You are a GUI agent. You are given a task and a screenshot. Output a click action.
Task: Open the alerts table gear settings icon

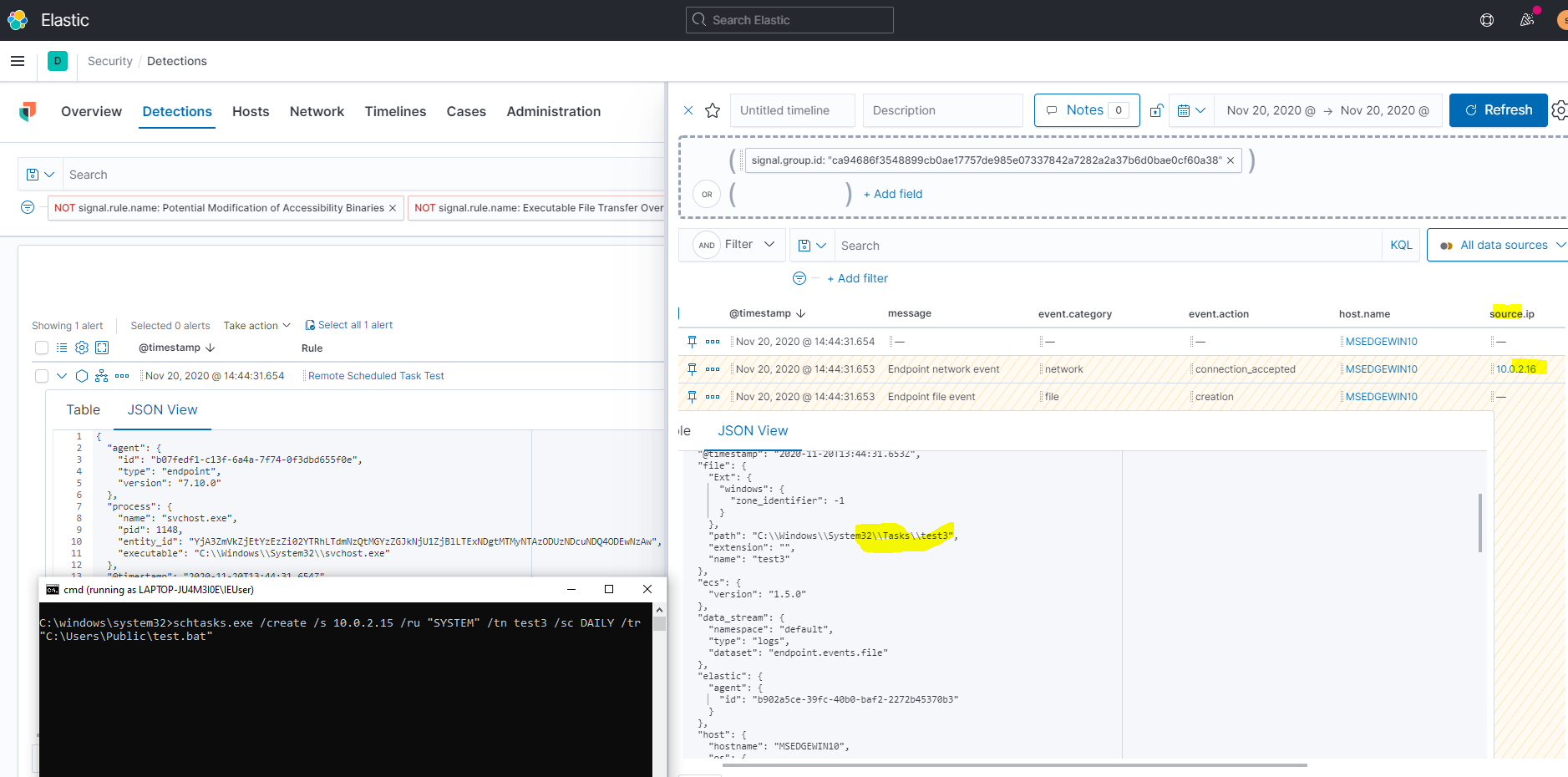tap(81, 348)
